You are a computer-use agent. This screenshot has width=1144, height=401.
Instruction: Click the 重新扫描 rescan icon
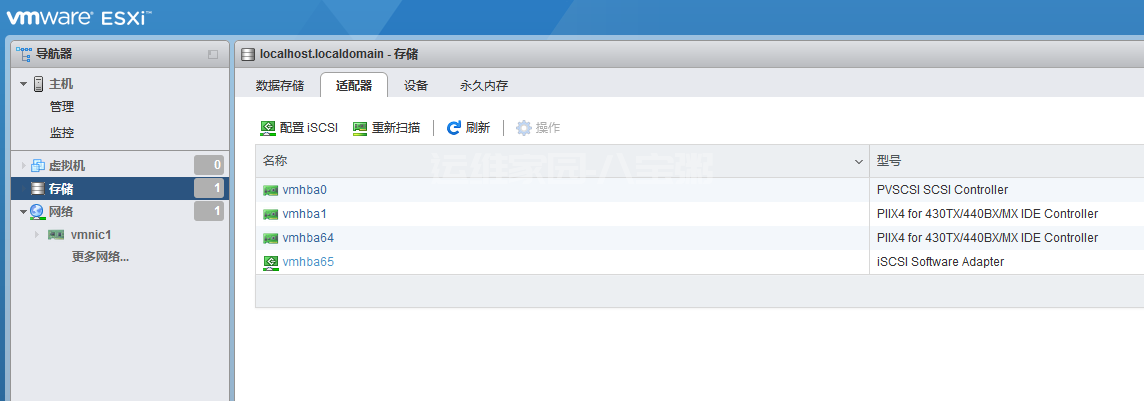point(360,128)
